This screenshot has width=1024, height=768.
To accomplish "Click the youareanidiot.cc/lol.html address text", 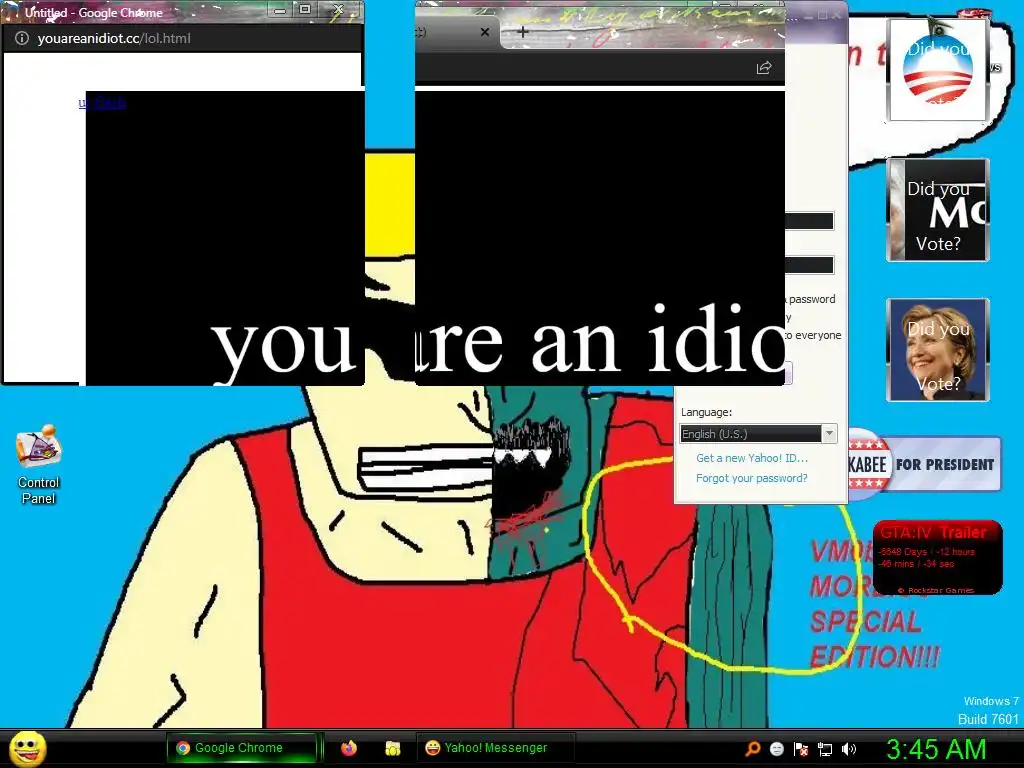I will click(114, 39).
